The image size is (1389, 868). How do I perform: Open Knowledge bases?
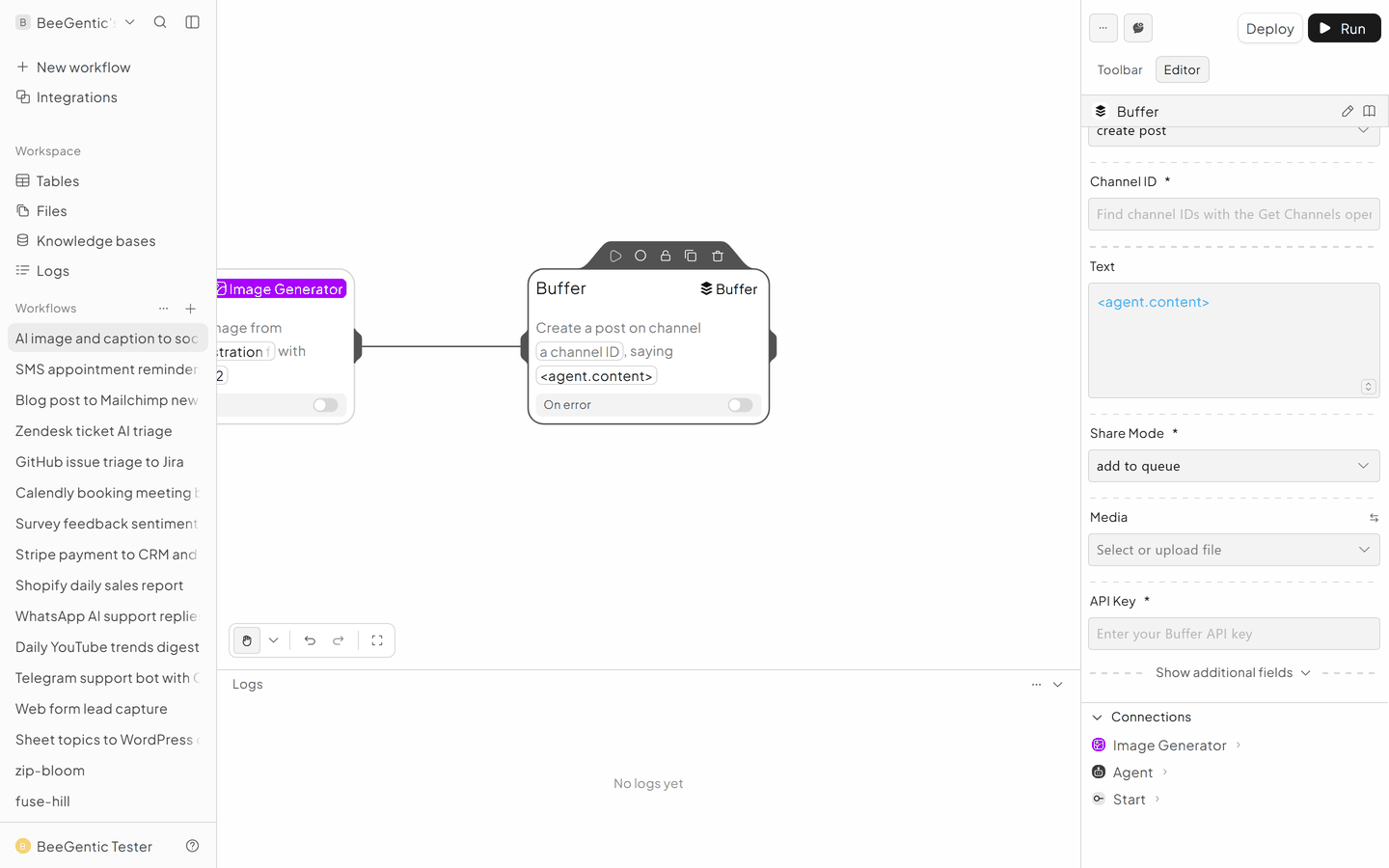[108, 241]
